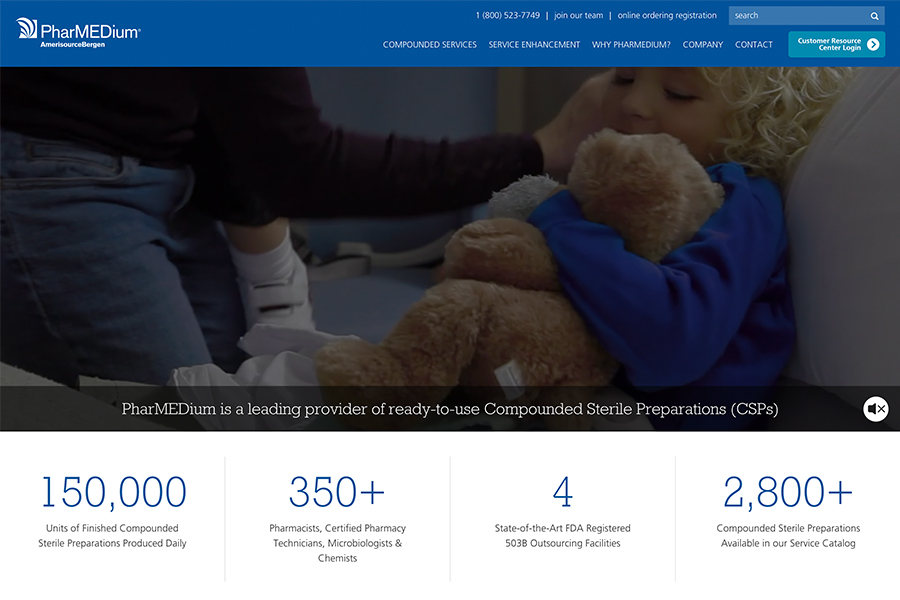
Task: Click the 2,800+ statistic number
Action: coord(788,492)
